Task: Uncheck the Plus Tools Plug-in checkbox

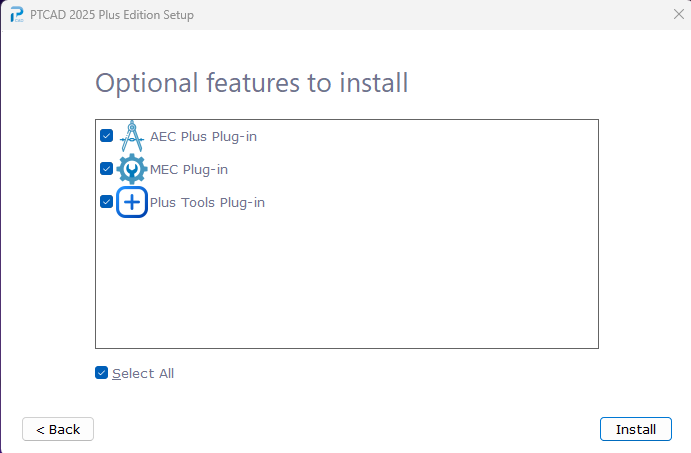Action: point(106,202)
